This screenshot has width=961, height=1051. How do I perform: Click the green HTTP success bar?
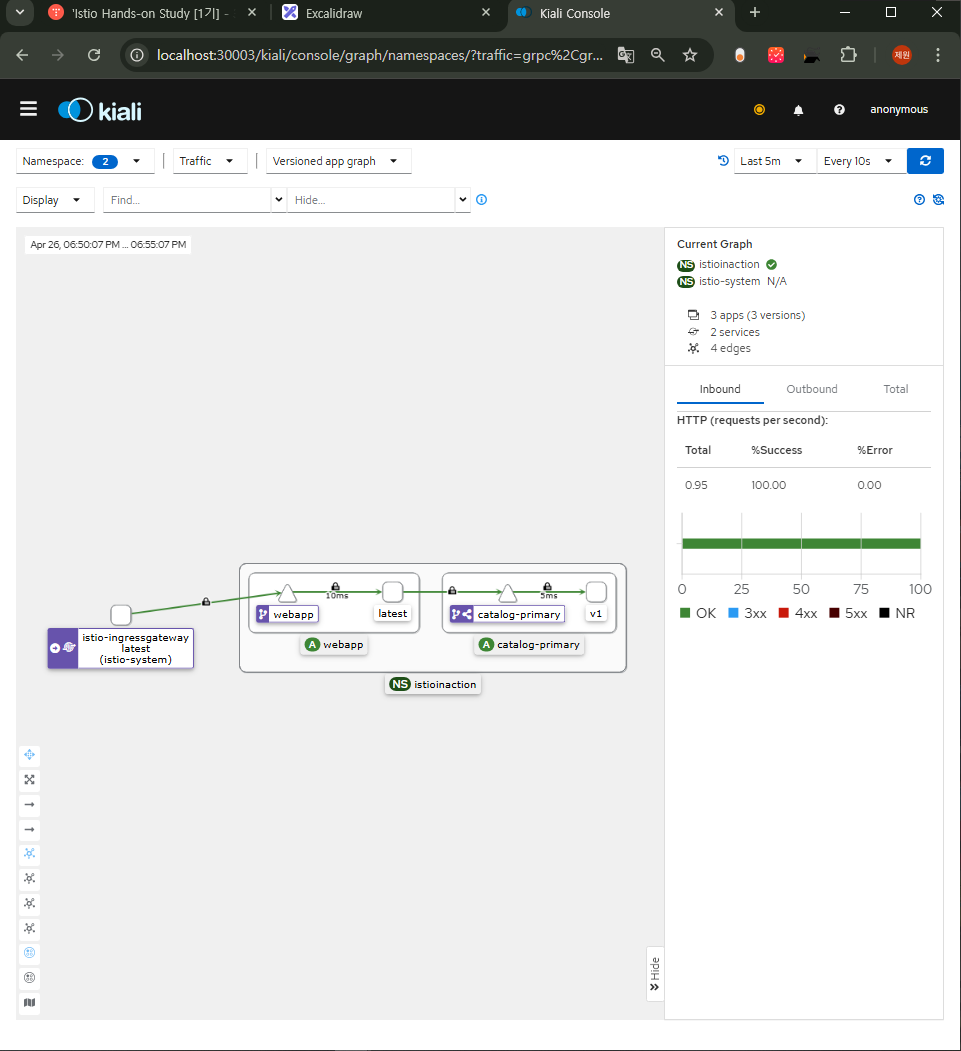(801, 544)
